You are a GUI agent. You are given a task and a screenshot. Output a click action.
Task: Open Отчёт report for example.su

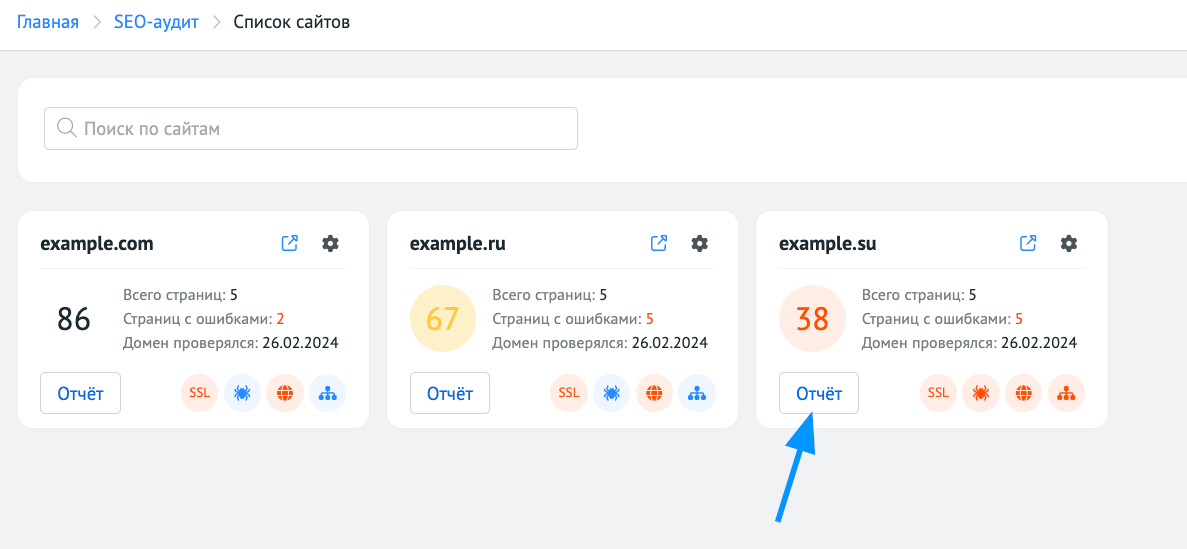(x=819, y=393)
